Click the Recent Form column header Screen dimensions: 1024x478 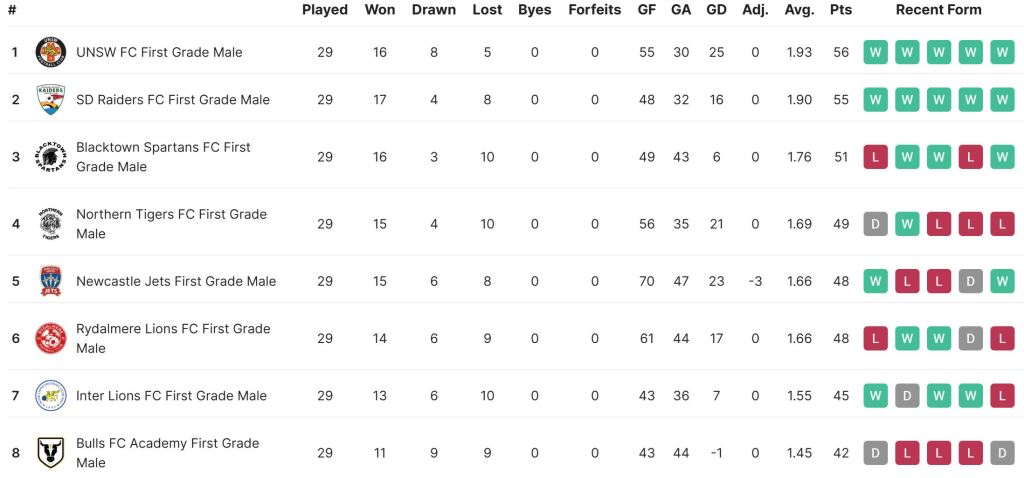pyautogui.click(x=938, y=10)
